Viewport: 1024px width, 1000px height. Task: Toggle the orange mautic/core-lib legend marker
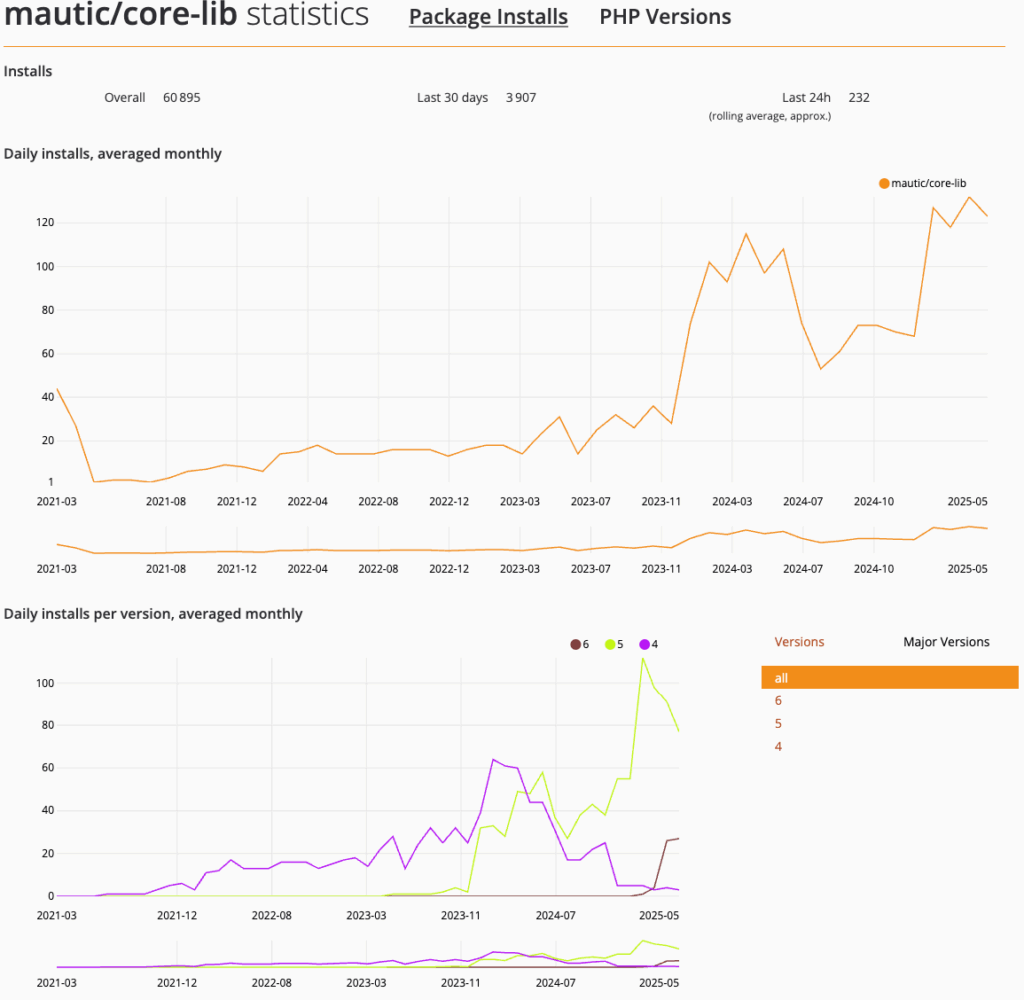[882, 183]
